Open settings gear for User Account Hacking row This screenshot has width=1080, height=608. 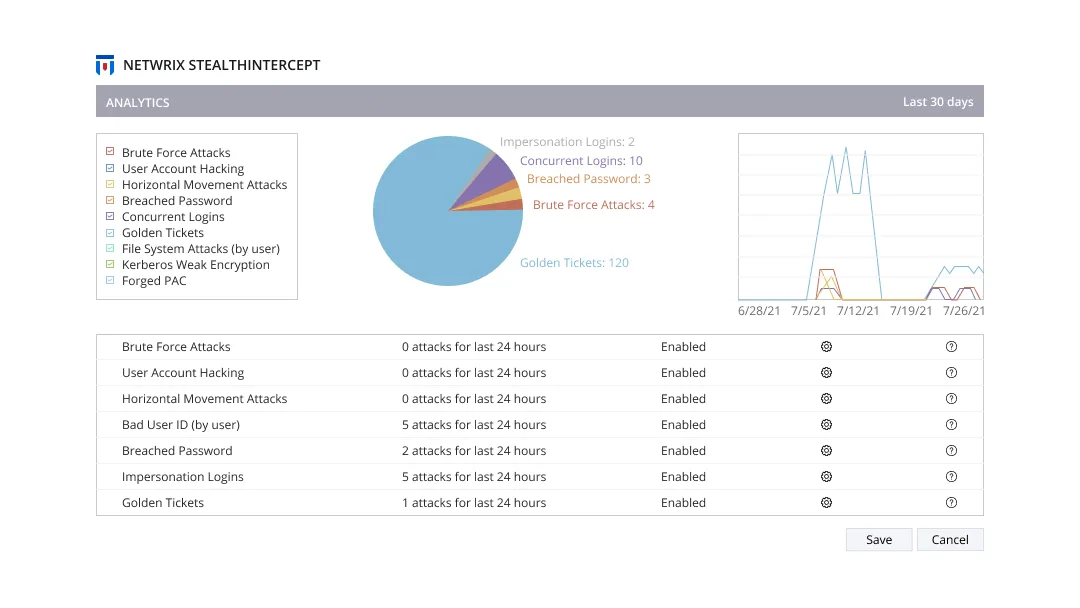click(827, 373)
